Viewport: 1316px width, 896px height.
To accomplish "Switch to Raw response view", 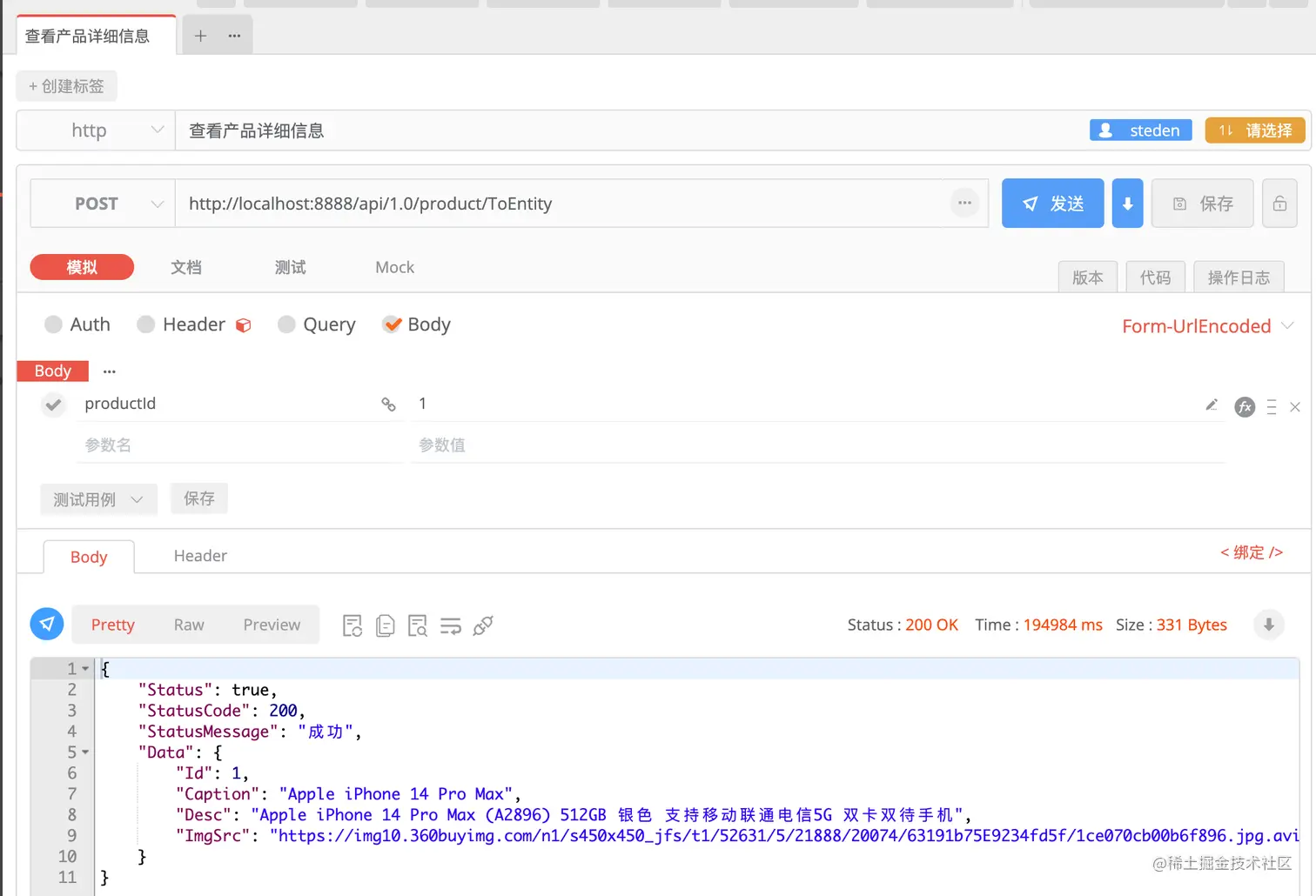I will point(189,625).
